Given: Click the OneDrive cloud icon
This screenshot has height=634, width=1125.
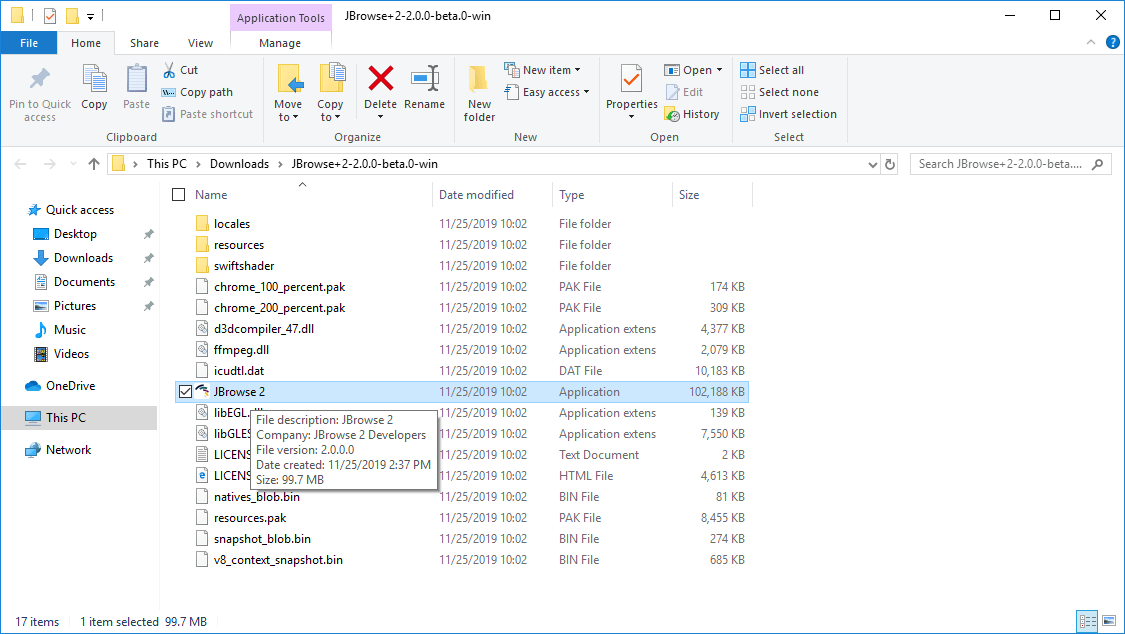Looking at the screenshot, I should [x=33, y=386].
